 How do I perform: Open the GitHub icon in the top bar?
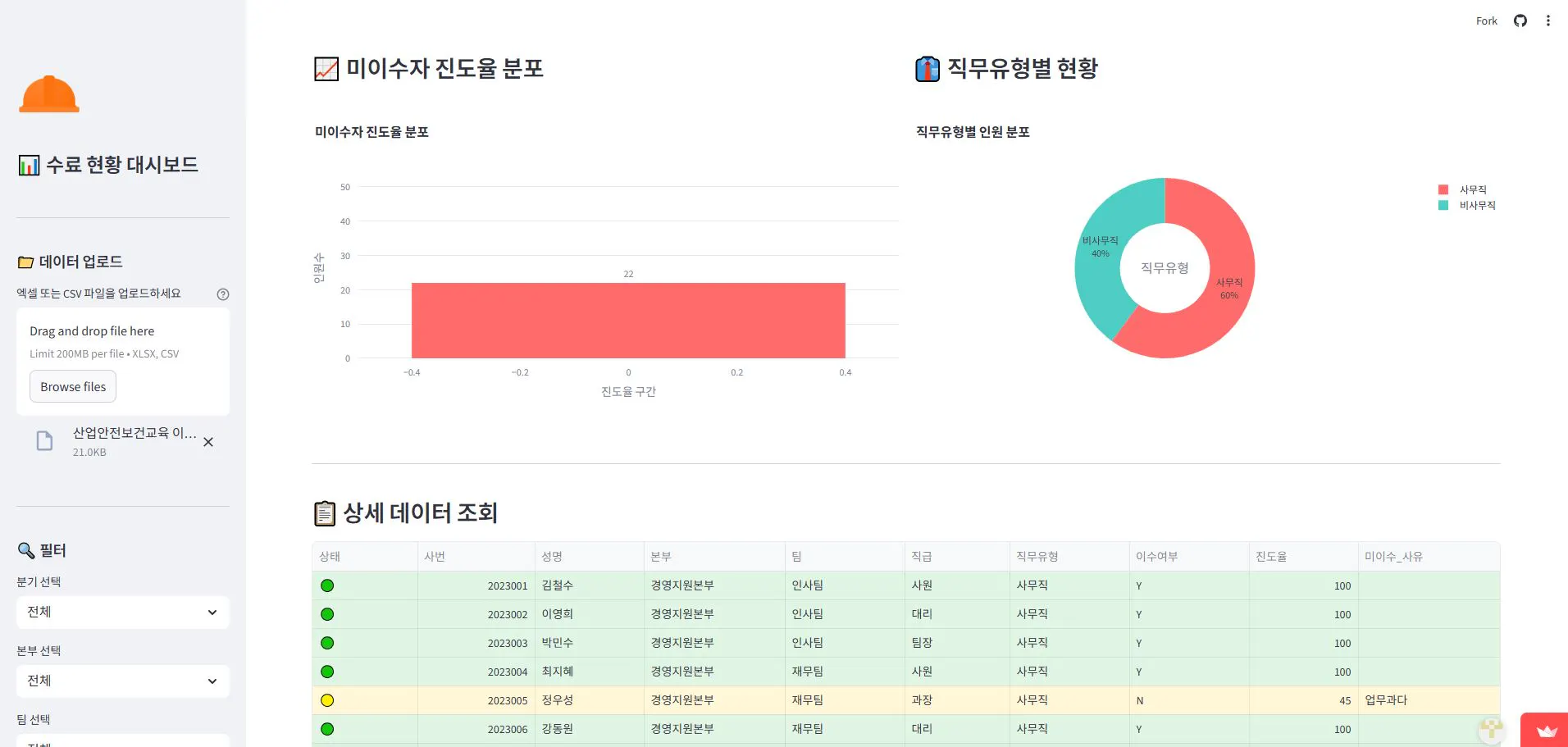point(1520,20)
